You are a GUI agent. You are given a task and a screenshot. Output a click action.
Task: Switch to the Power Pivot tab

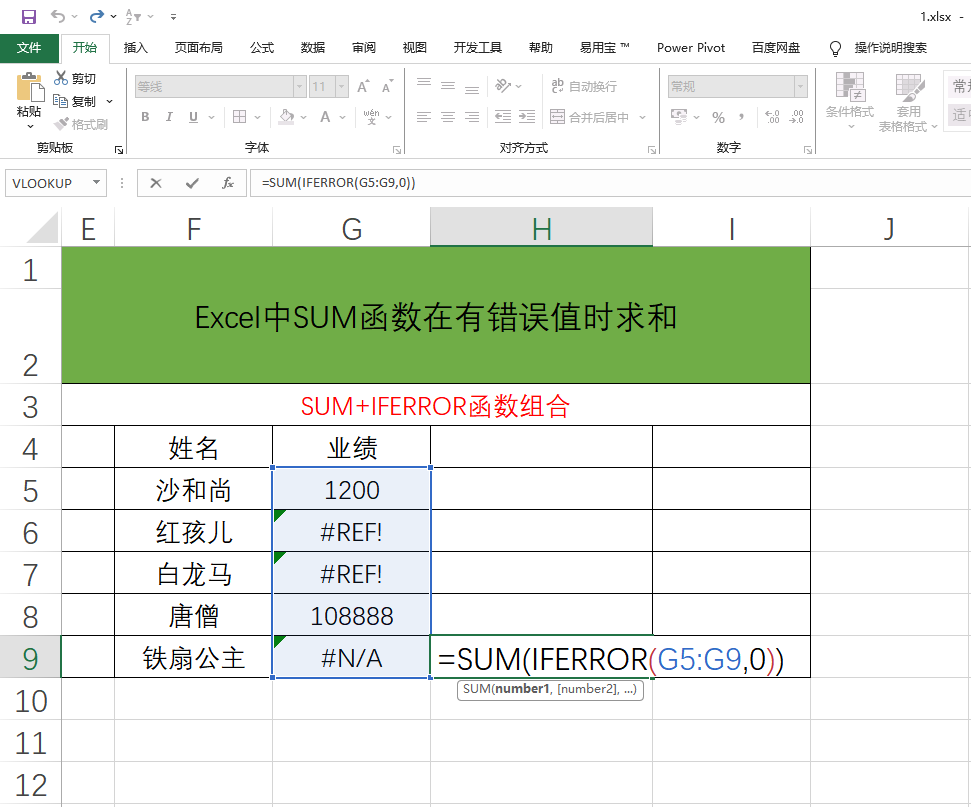pos(690,48)
